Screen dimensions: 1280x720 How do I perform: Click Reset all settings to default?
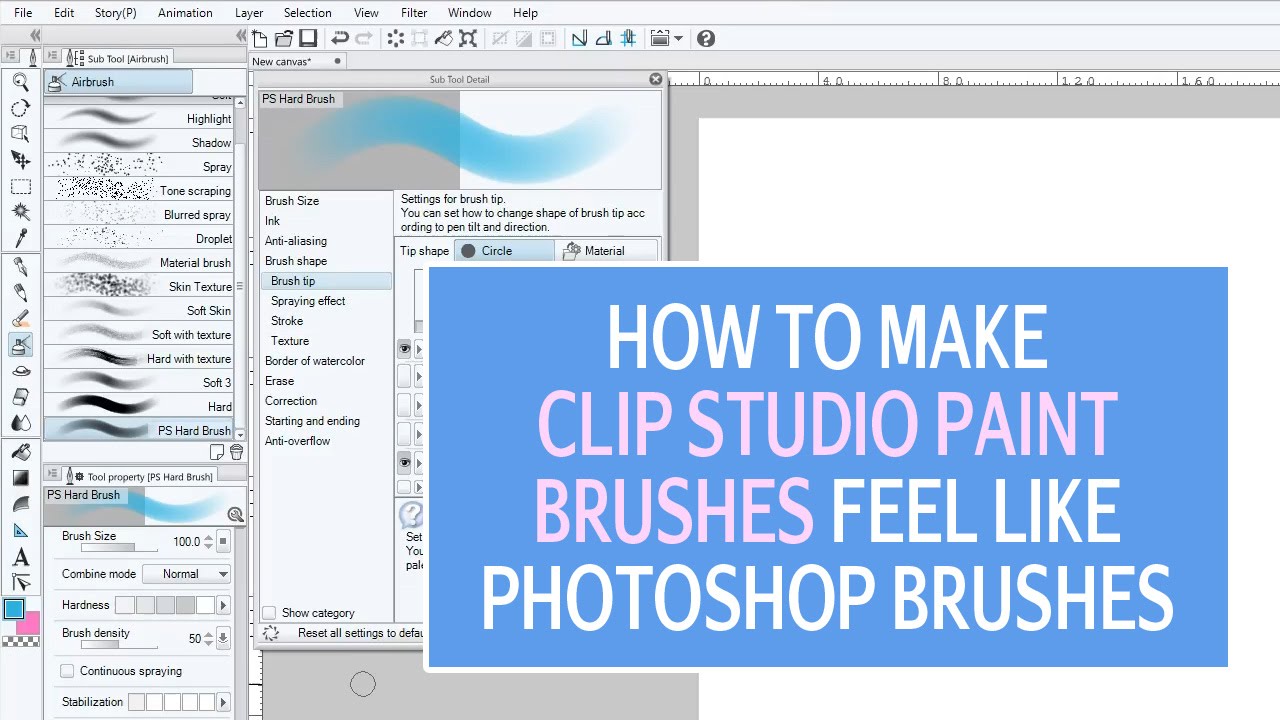click(342, 633)
